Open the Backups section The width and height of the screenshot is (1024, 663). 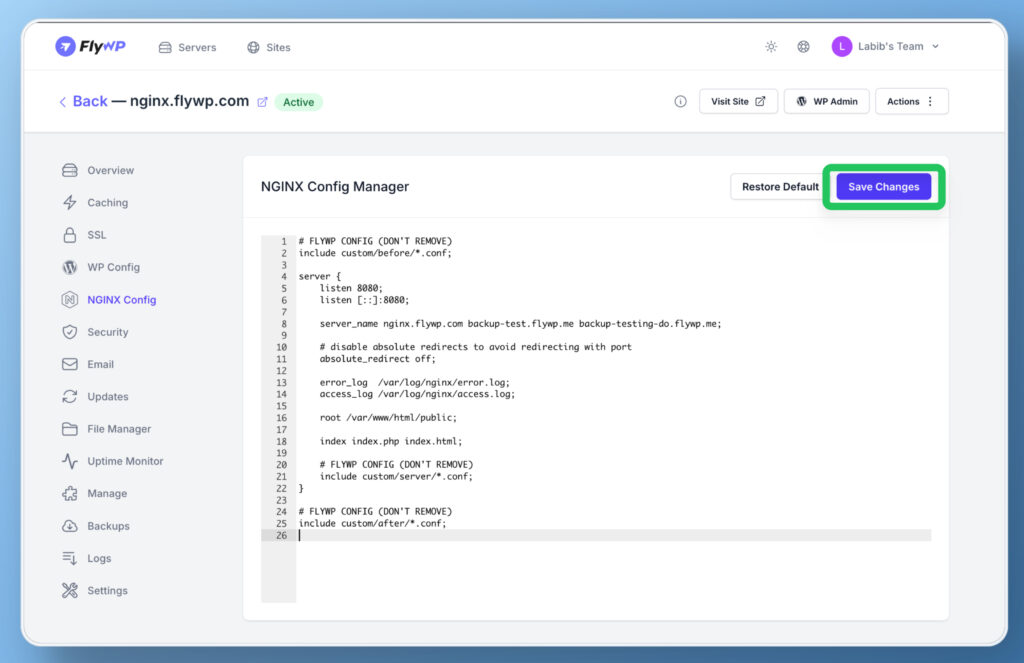tap(108, 526)
